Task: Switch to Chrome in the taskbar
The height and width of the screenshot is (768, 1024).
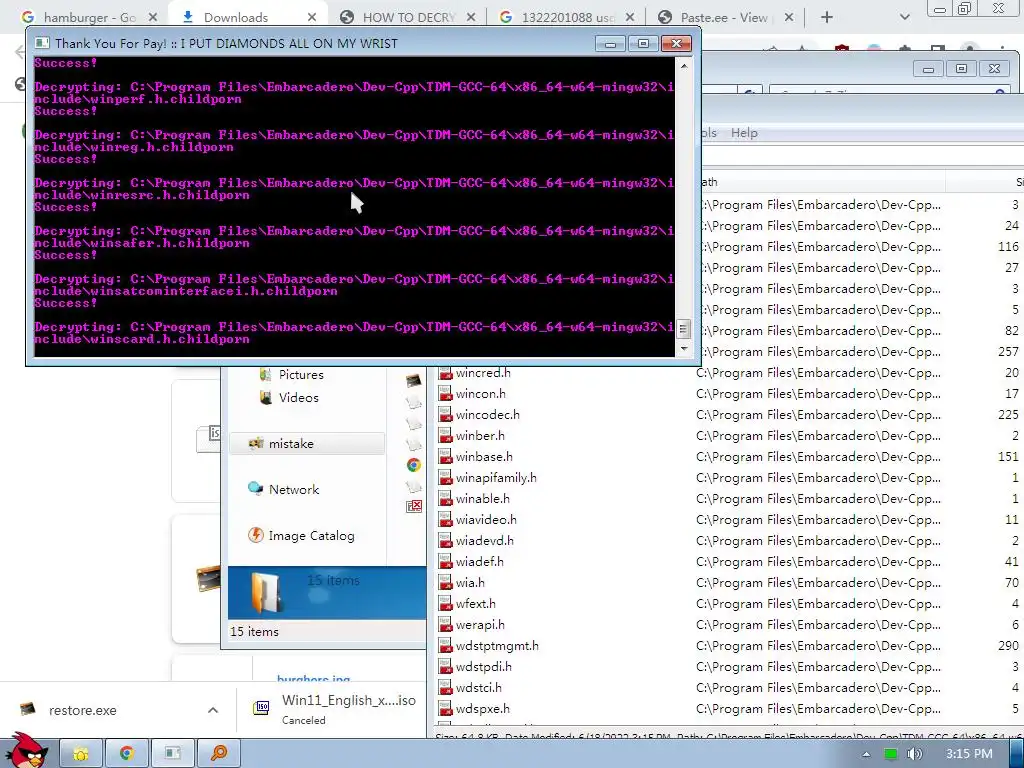Action: click(127, 754)
